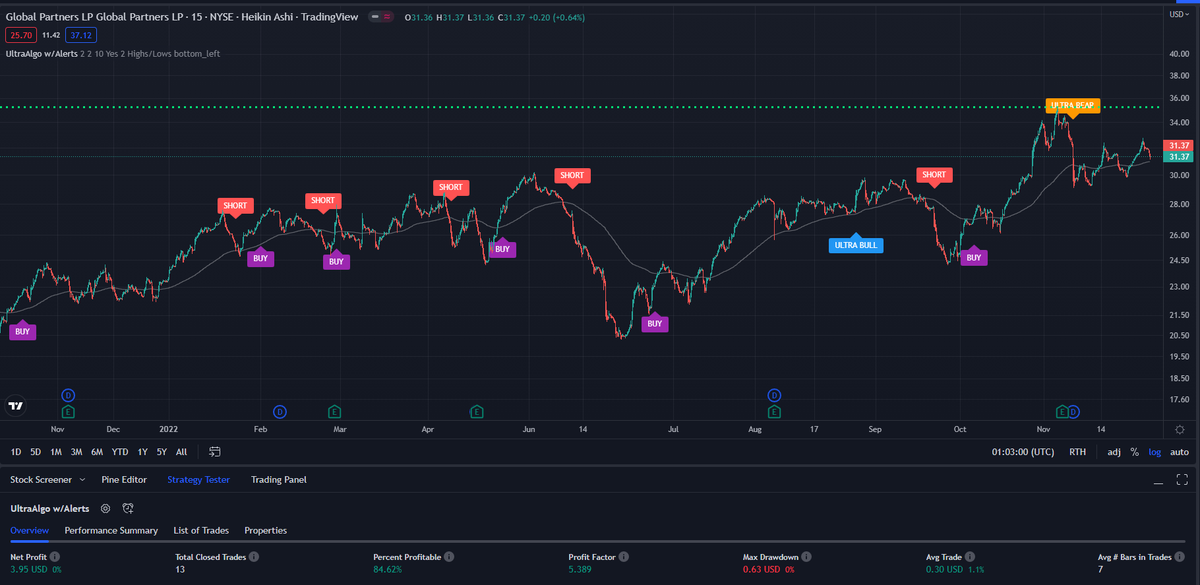Open the Properties tab
Viewport: 1200px width, 585px height.
click(266, 530)
